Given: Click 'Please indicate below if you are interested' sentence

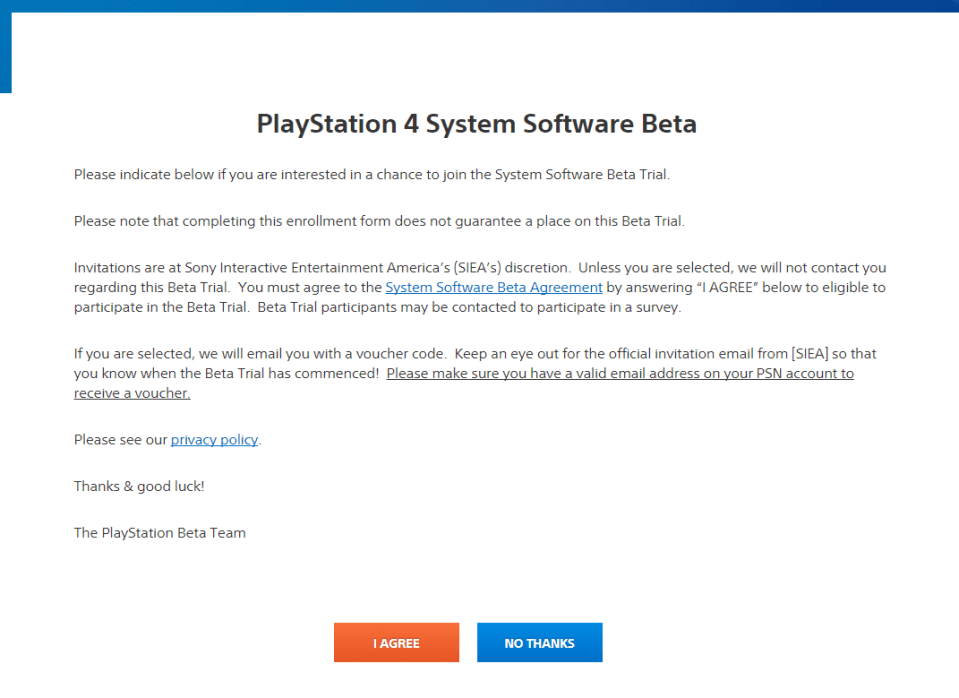Looking at the screenshot, I should (x=372, y=175).
